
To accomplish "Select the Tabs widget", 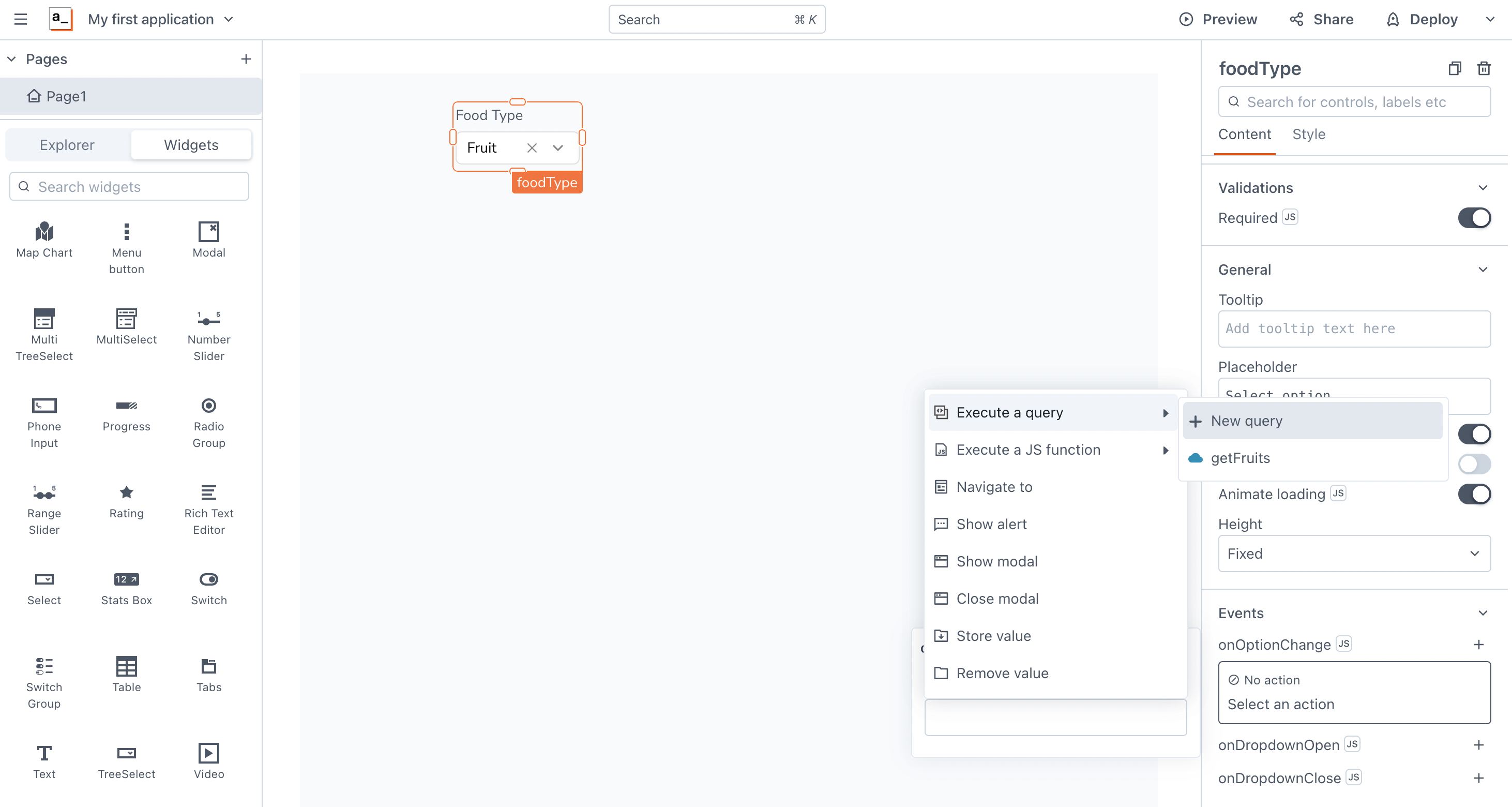I will click(x=208, y=675).
